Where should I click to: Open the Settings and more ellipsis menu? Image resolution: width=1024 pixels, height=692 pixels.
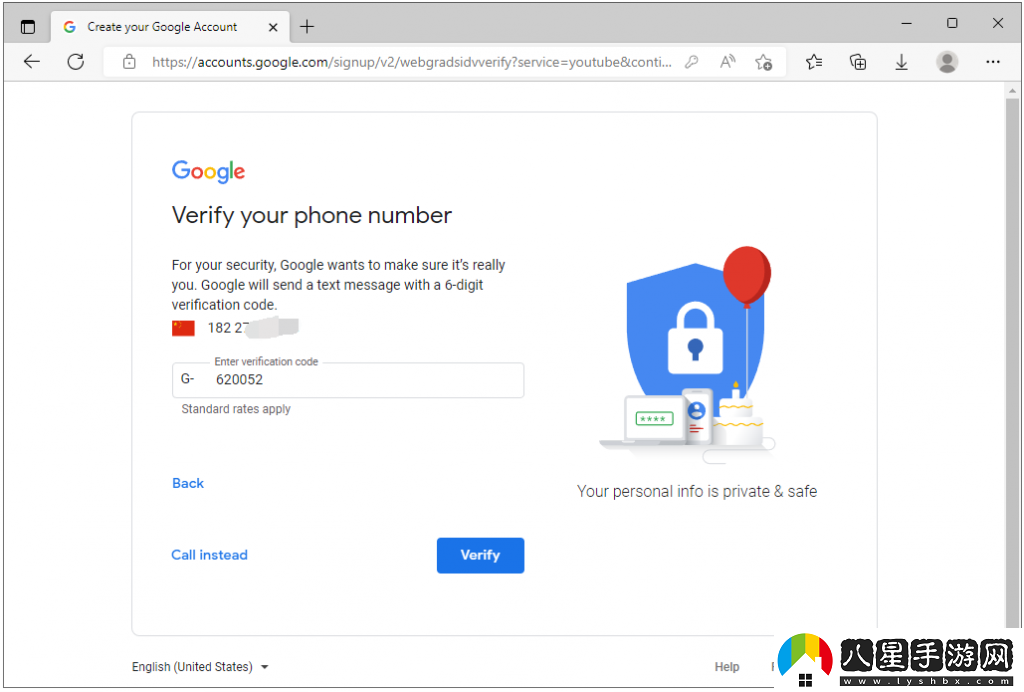[992, 62]
